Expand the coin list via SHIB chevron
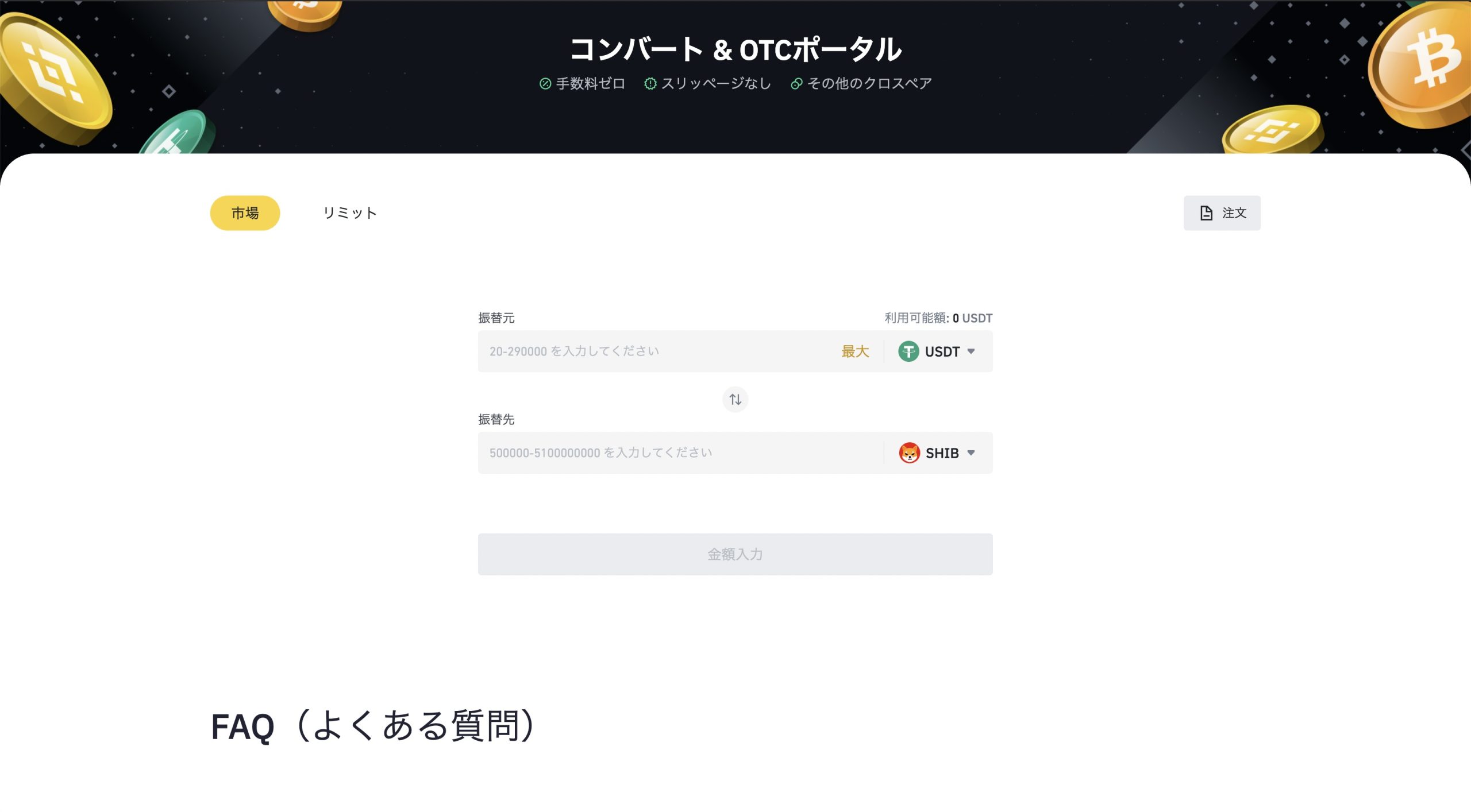This screenshot has width=1471, height=812. [x=972, y=453]
